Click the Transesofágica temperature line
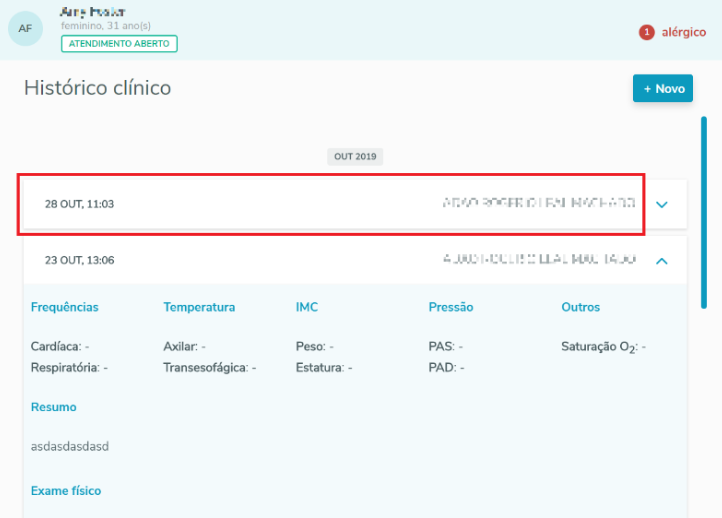The width and height of the screenshot is (722, 518). 210,367
